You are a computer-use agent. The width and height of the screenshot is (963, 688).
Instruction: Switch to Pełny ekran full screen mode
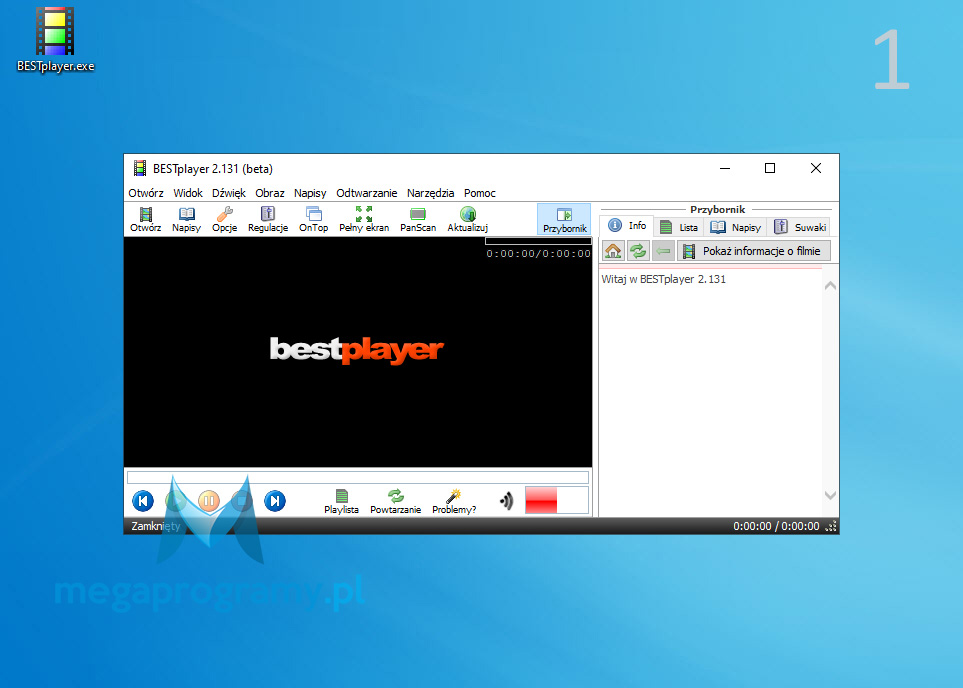tap(364, 219)
